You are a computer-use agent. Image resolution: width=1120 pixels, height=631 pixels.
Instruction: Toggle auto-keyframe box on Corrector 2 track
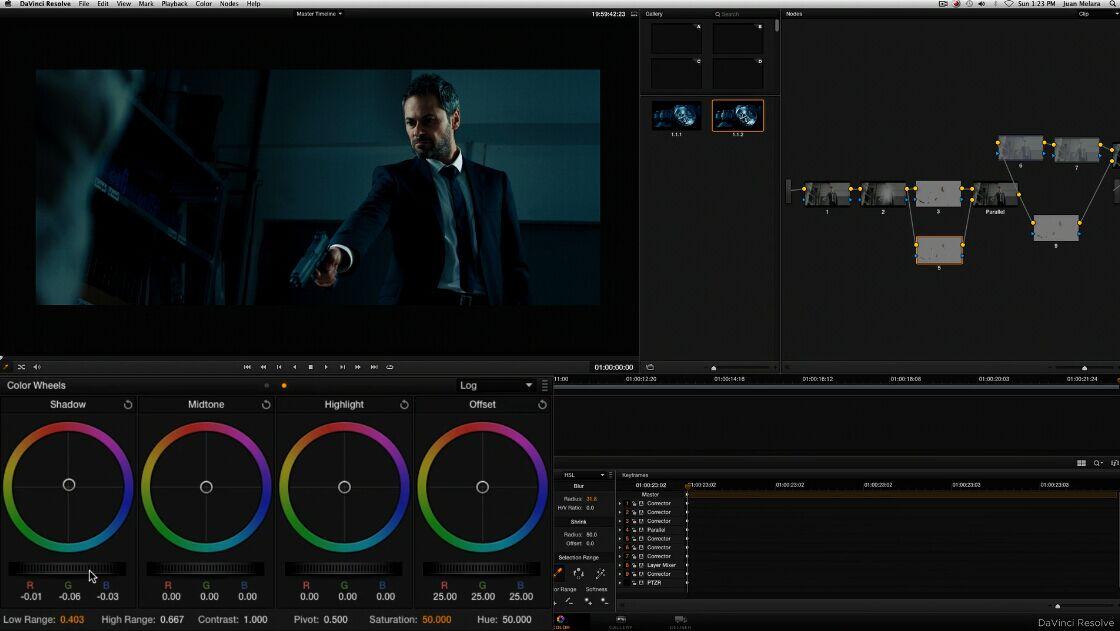point(641,512)
